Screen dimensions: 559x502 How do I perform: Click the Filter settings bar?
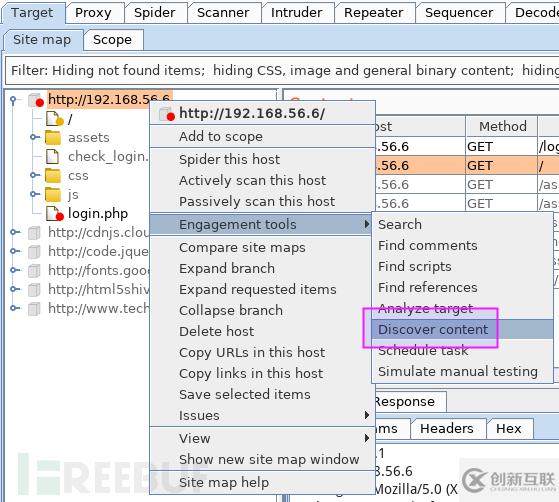(x=282, y=70)
